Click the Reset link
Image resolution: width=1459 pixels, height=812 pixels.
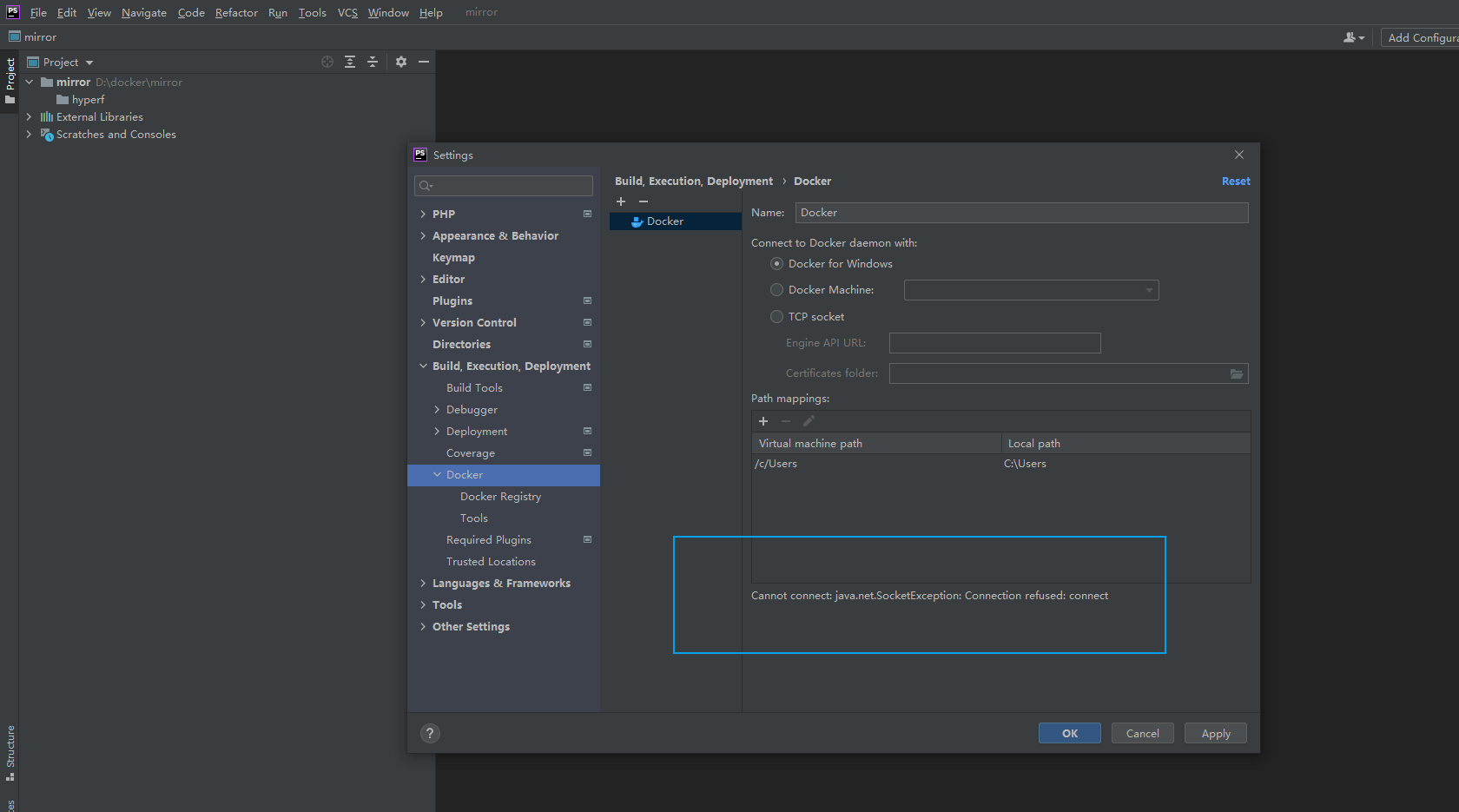1236,181
